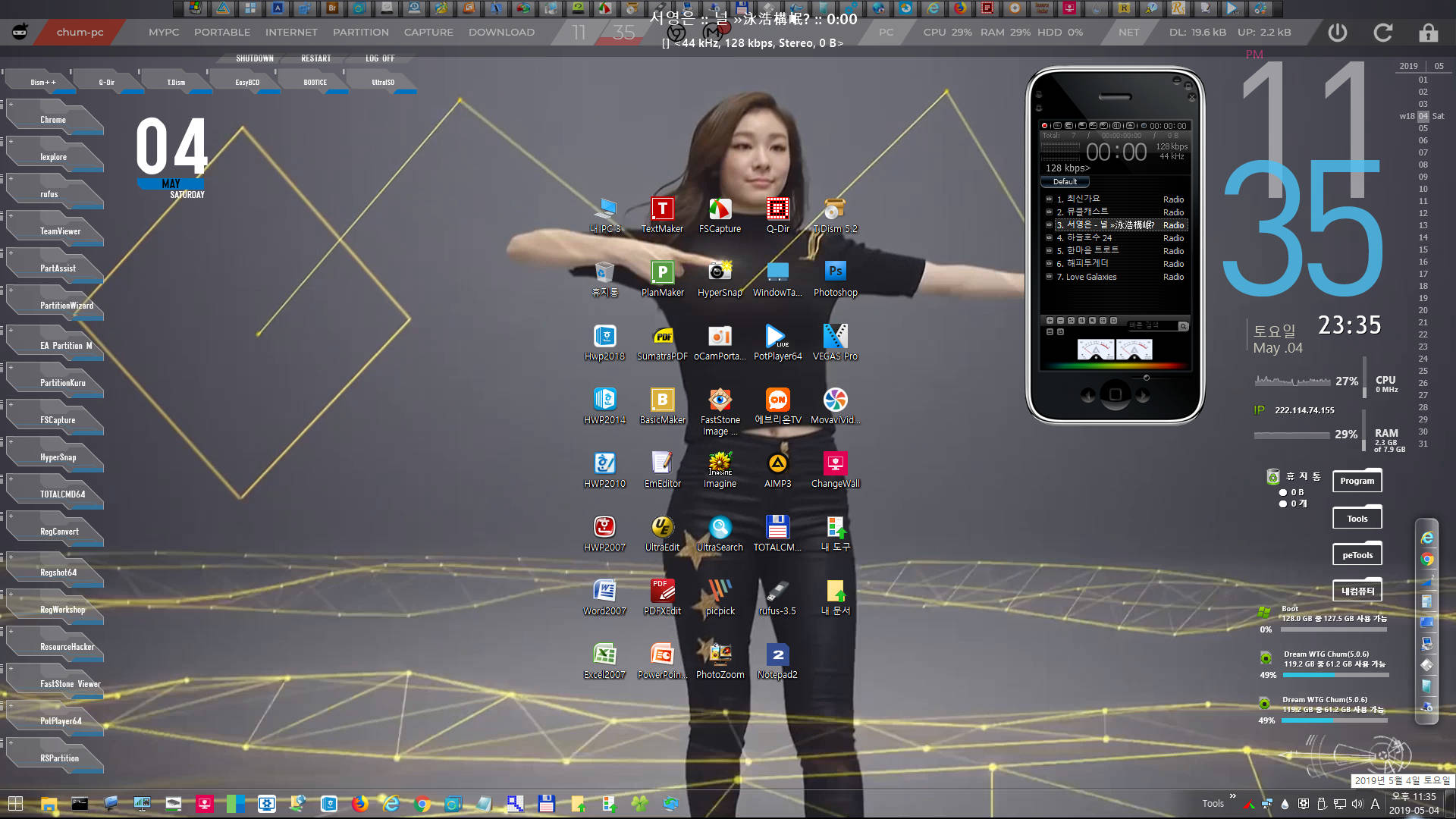Screen dimensions: 1456x819
Task: Click the Program button on right
Action: tap(1357, 481)
